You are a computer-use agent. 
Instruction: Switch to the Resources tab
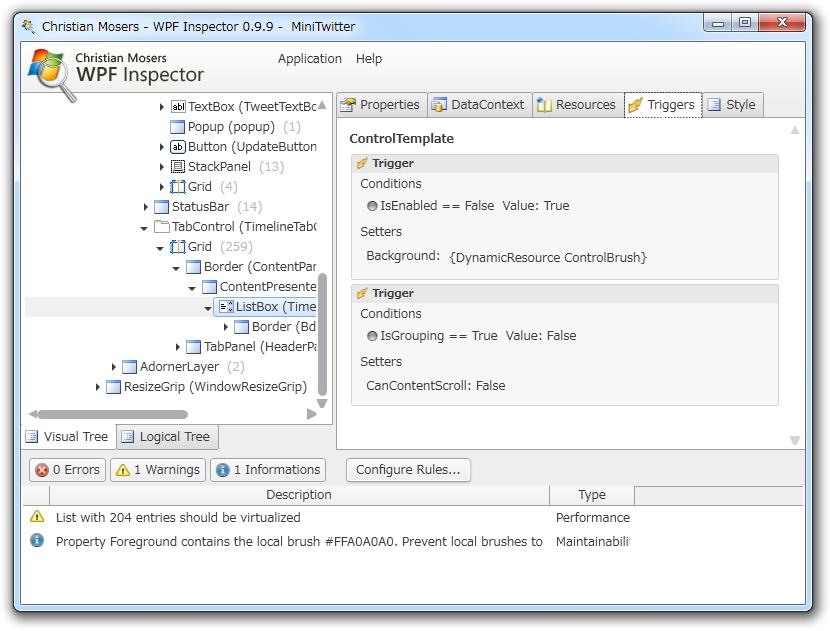578,105
